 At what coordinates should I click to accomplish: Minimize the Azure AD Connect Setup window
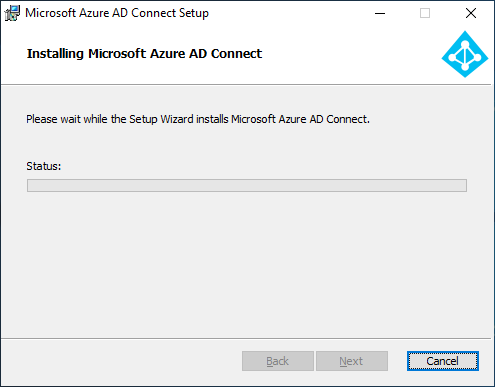[x=380, y=13]
